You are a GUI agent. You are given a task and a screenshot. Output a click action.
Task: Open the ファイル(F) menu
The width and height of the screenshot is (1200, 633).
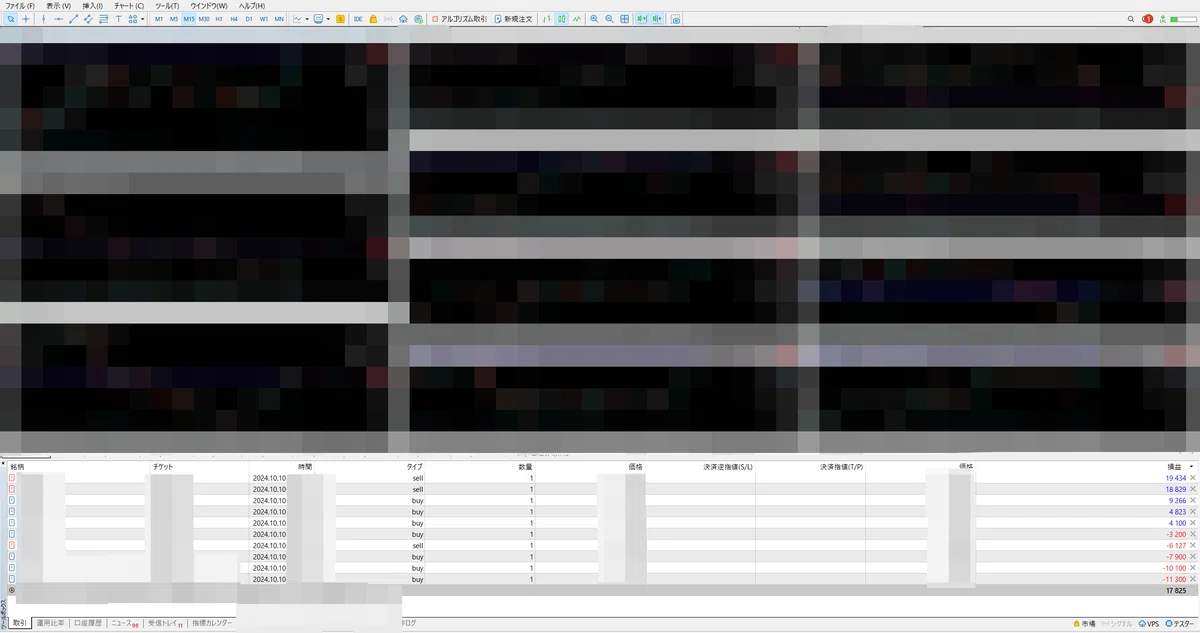(20, 6)
